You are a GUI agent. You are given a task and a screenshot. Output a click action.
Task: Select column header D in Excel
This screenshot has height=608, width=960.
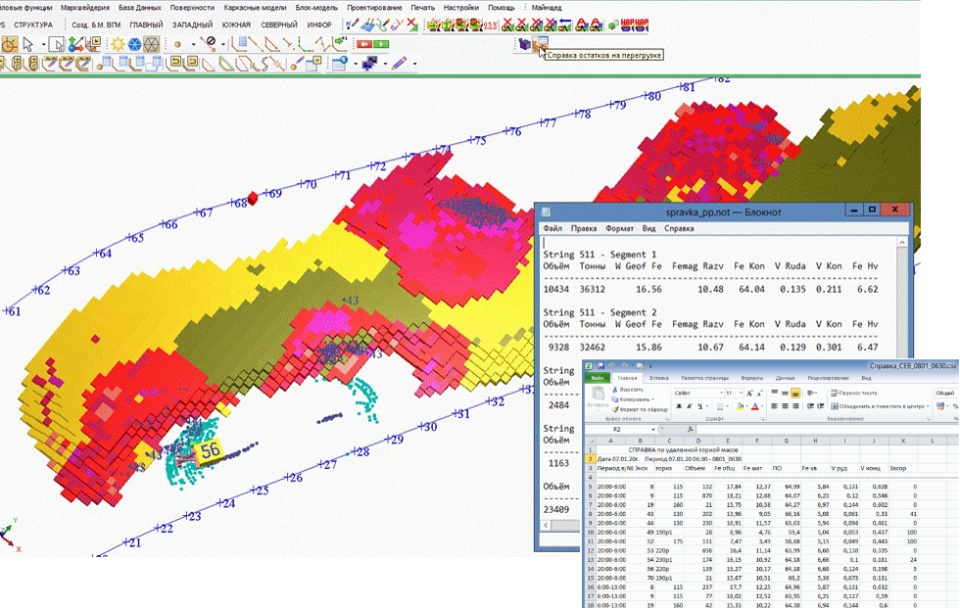(x=698, y=441)
